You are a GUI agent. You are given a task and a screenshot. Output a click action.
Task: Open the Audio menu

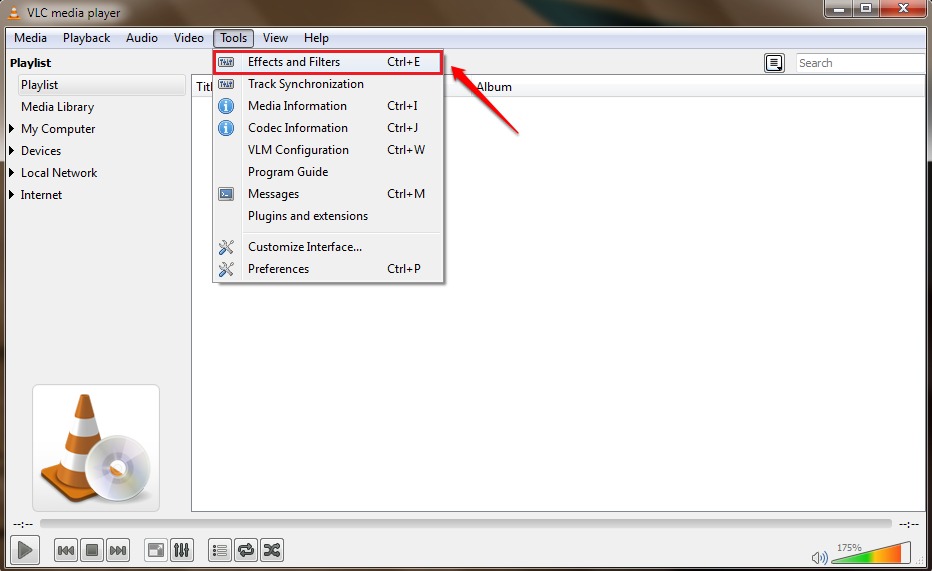point(141,38)
